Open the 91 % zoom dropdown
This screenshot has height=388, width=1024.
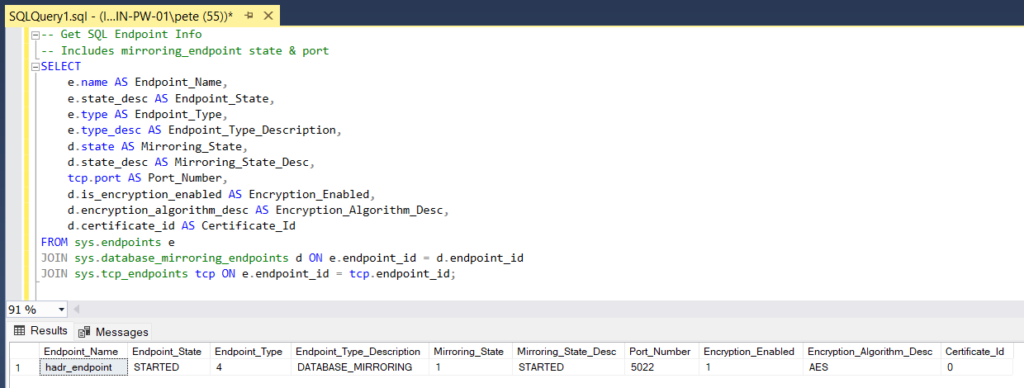(62, 310)
